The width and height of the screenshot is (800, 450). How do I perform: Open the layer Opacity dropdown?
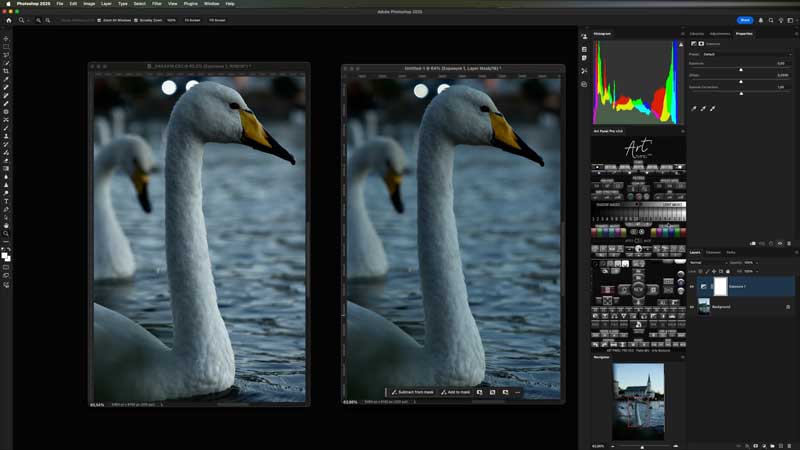(x=757, y=262)
